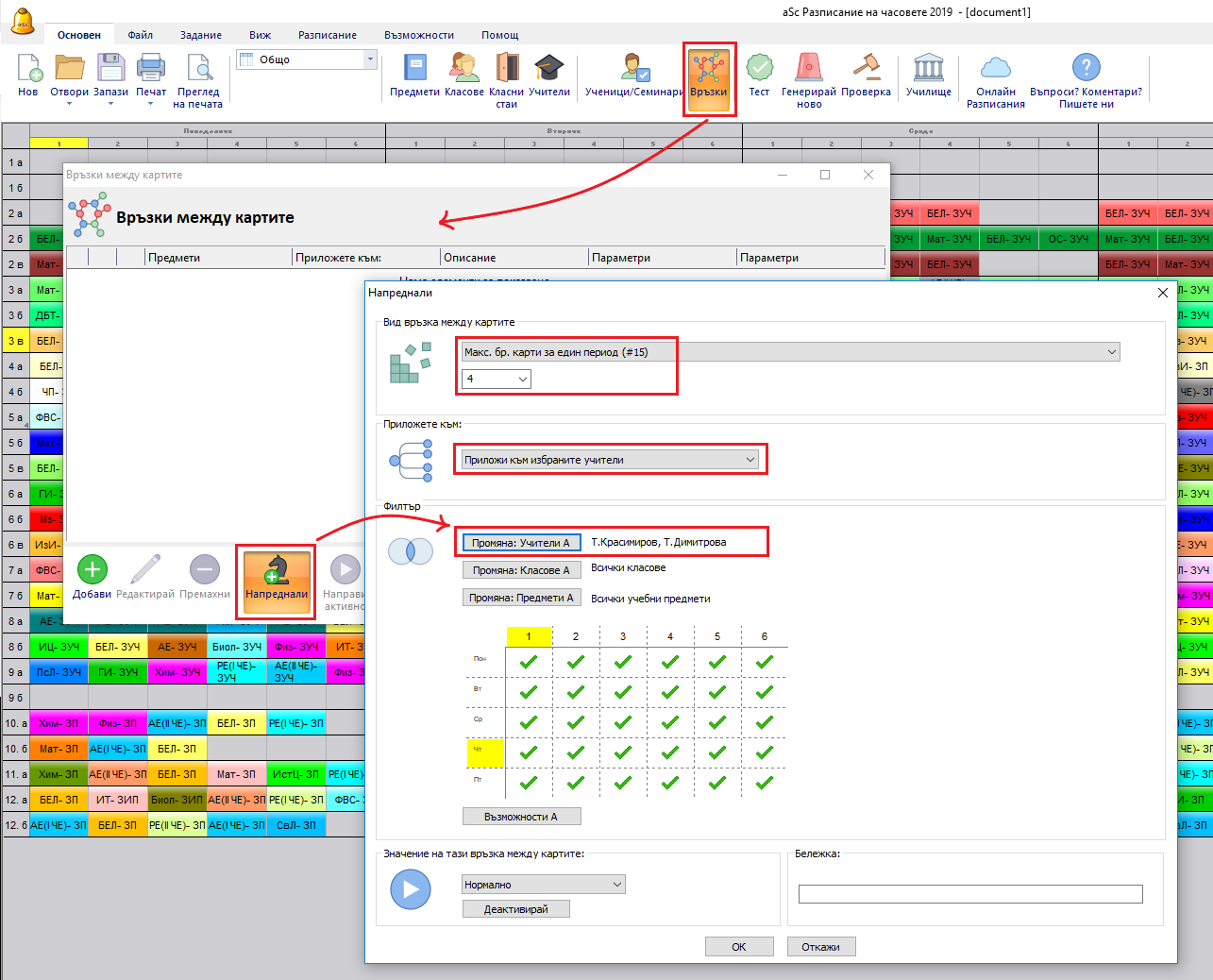The height and width of the screenshot is (980, 1213).
Task: Click into the Бележка text field
Action: pos(969,894)
